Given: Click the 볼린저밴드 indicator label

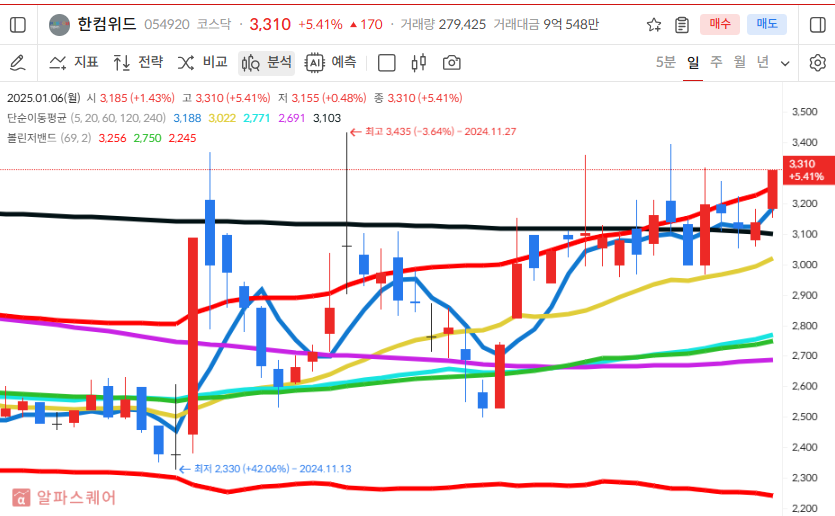Looking at the screenshot, I should tap(31, 138).
